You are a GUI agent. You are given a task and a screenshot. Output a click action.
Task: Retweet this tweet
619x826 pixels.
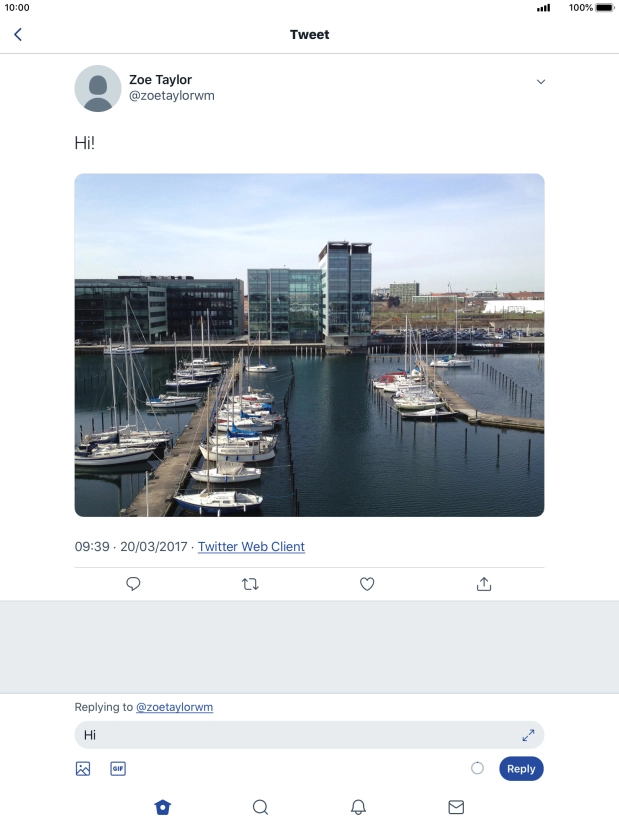point(250,584)
